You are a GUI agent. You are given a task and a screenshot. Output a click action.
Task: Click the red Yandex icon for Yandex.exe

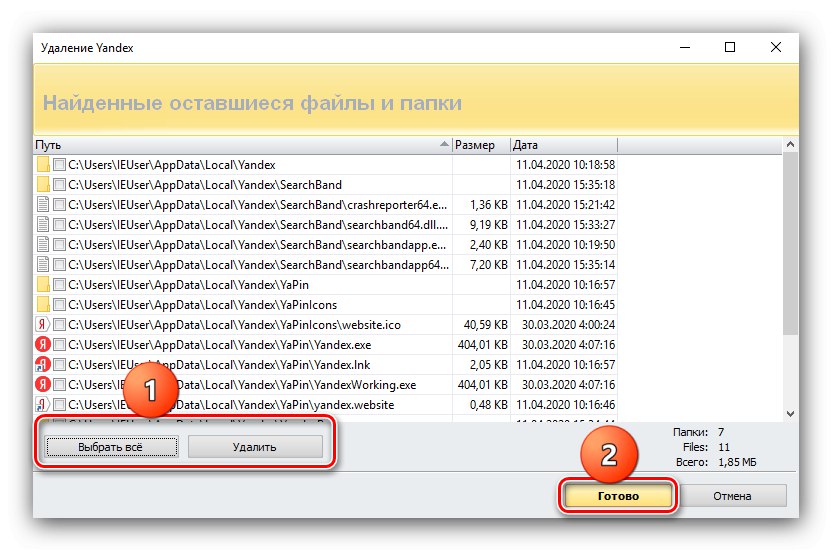[43, 345]
